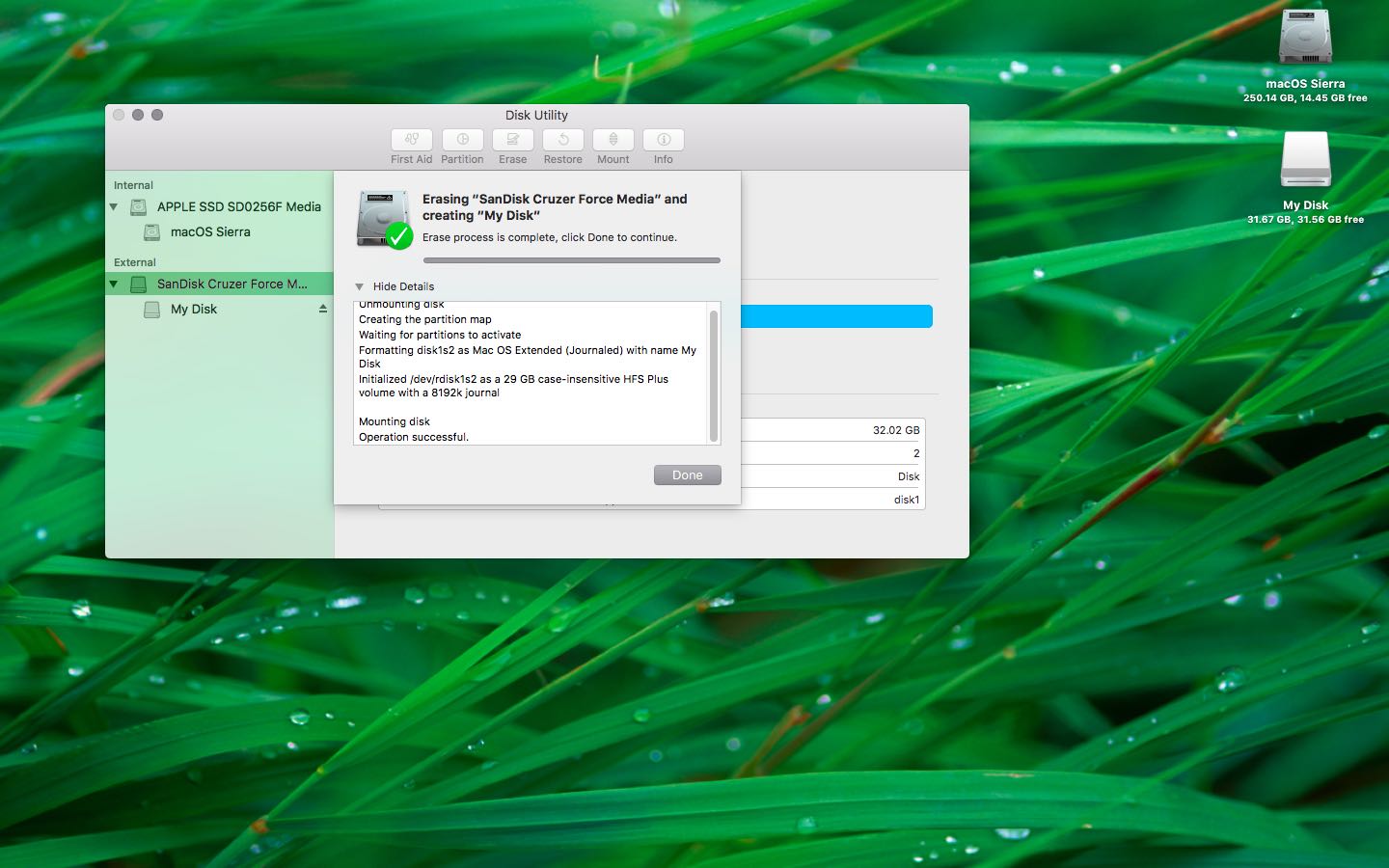Click the SanDisk drive icon in sidebar

tap(139, 284)
